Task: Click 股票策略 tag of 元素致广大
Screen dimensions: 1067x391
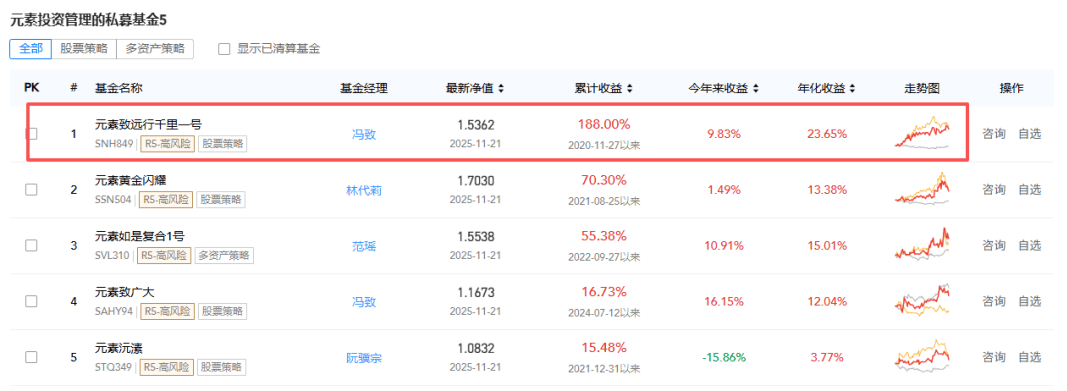Action: (x=223, y=311)
